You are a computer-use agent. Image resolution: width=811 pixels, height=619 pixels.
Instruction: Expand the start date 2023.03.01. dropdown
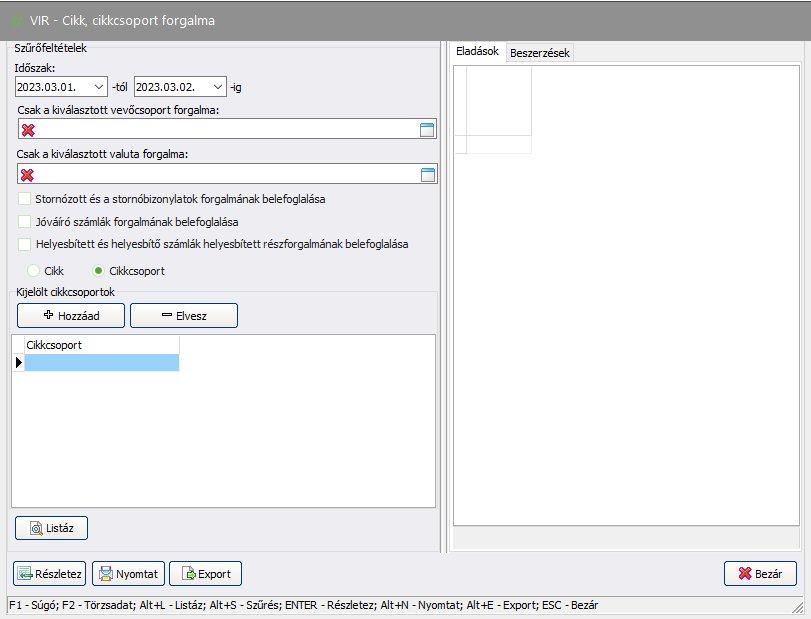[98, 87]
